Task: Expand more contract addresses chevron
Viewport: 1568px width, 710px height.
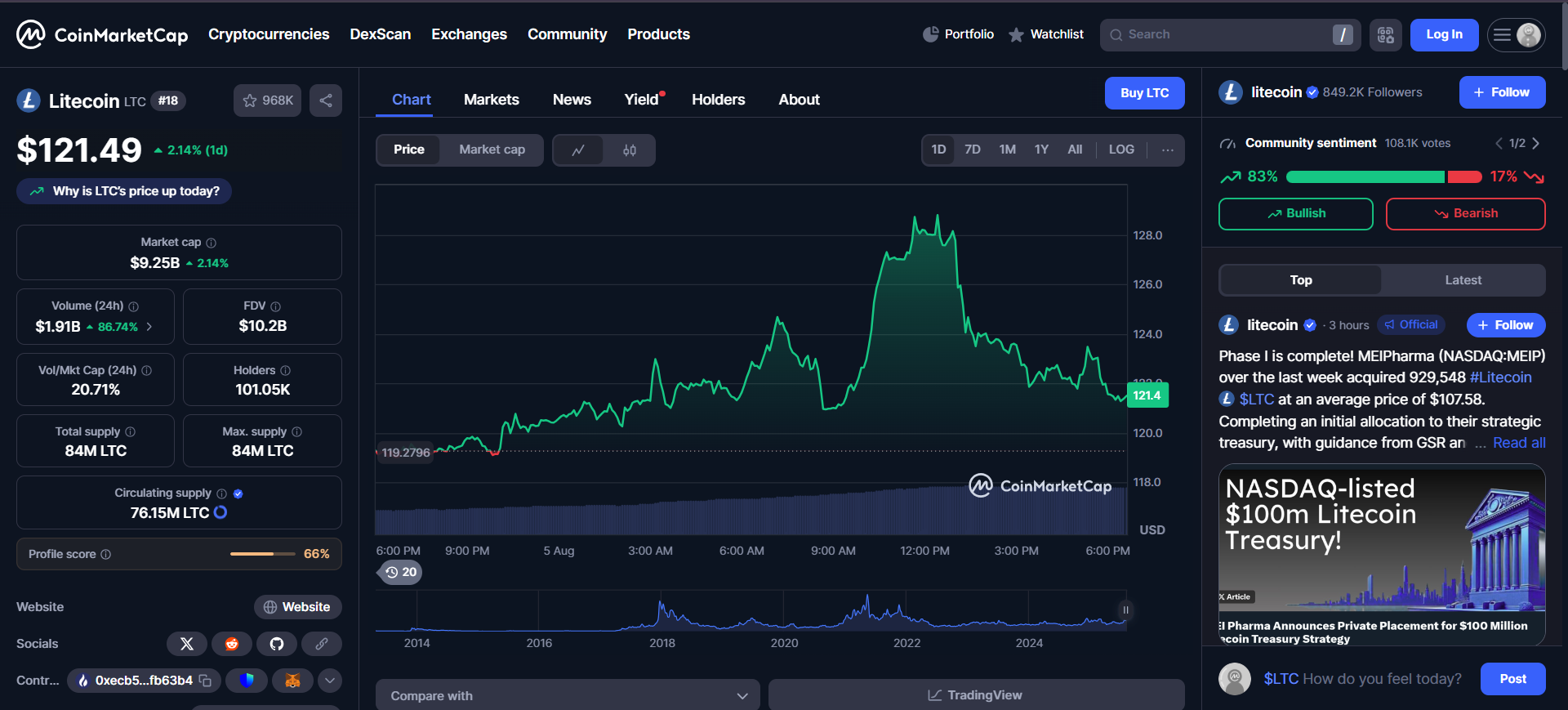Action: click(330, 681)
